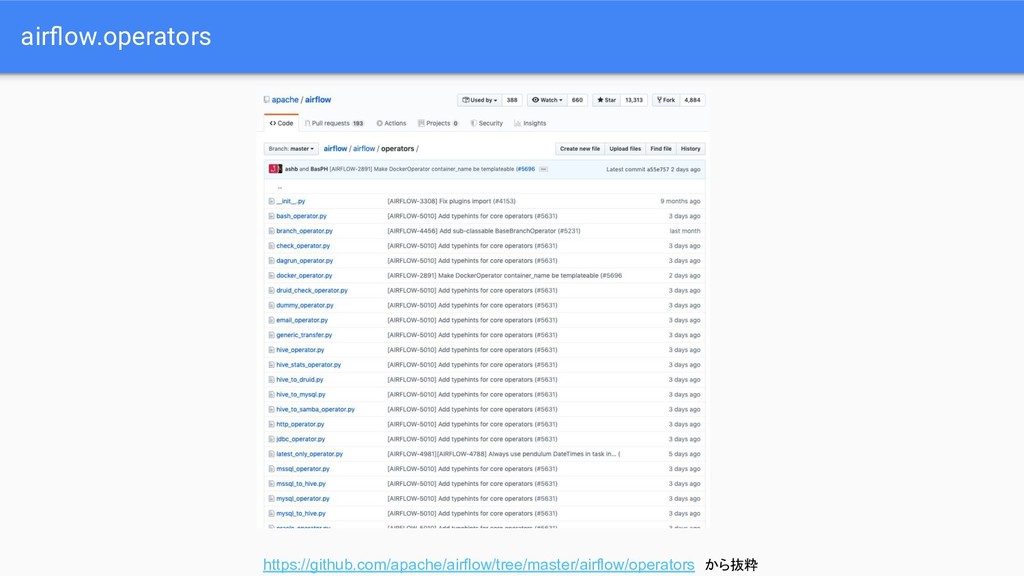The image size is (1024, 576).
Task: Open check_operator.py file
Action: 303,246
